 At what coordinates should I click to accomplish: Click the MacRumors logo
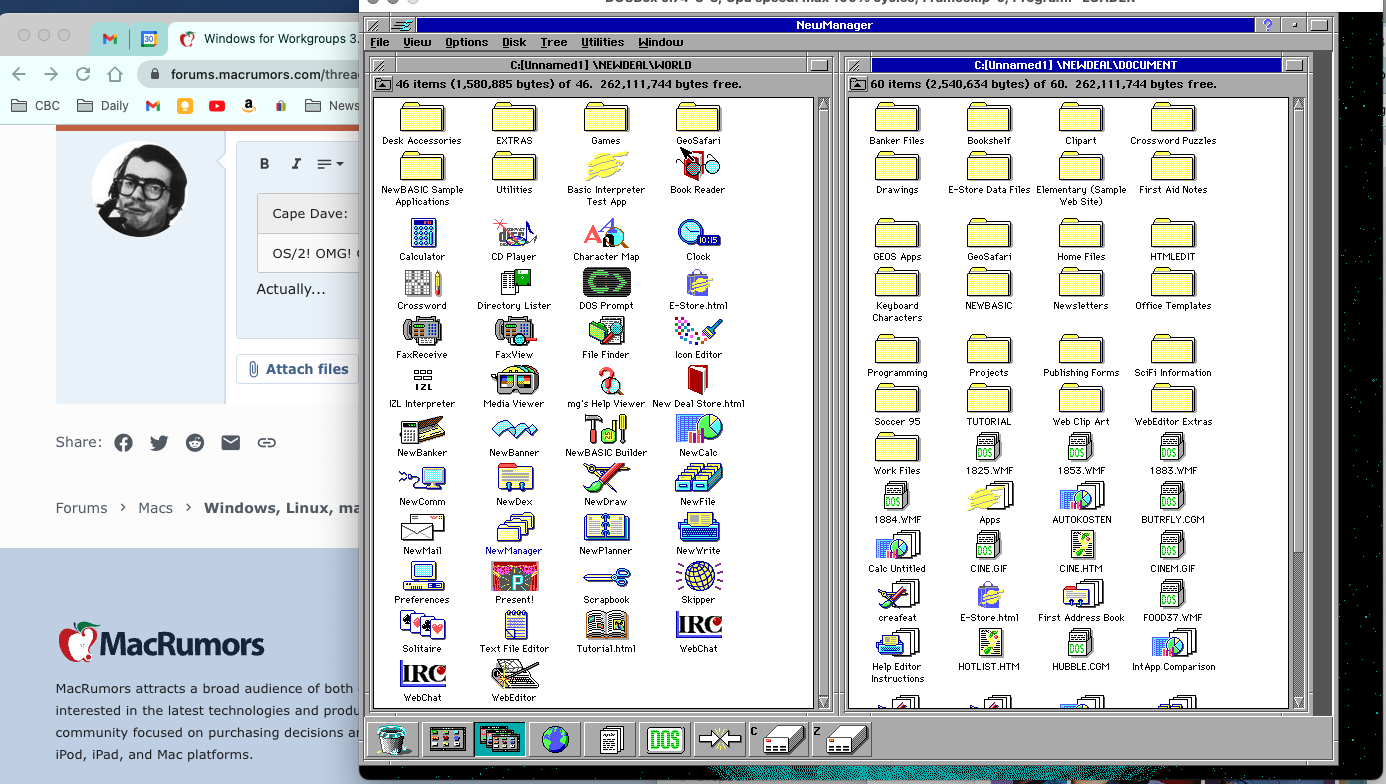click(161, 643)
